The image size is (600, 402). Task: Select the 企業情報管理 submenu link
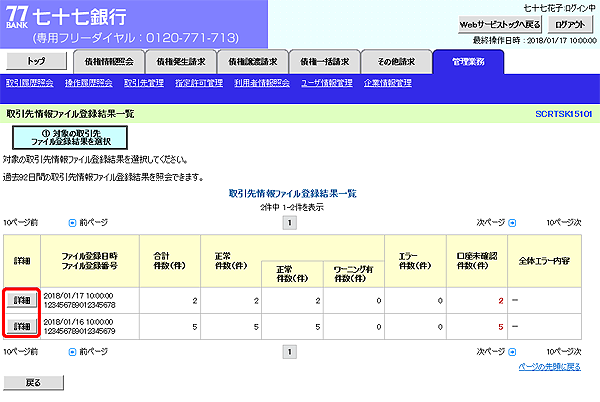[x=388, y=83]
